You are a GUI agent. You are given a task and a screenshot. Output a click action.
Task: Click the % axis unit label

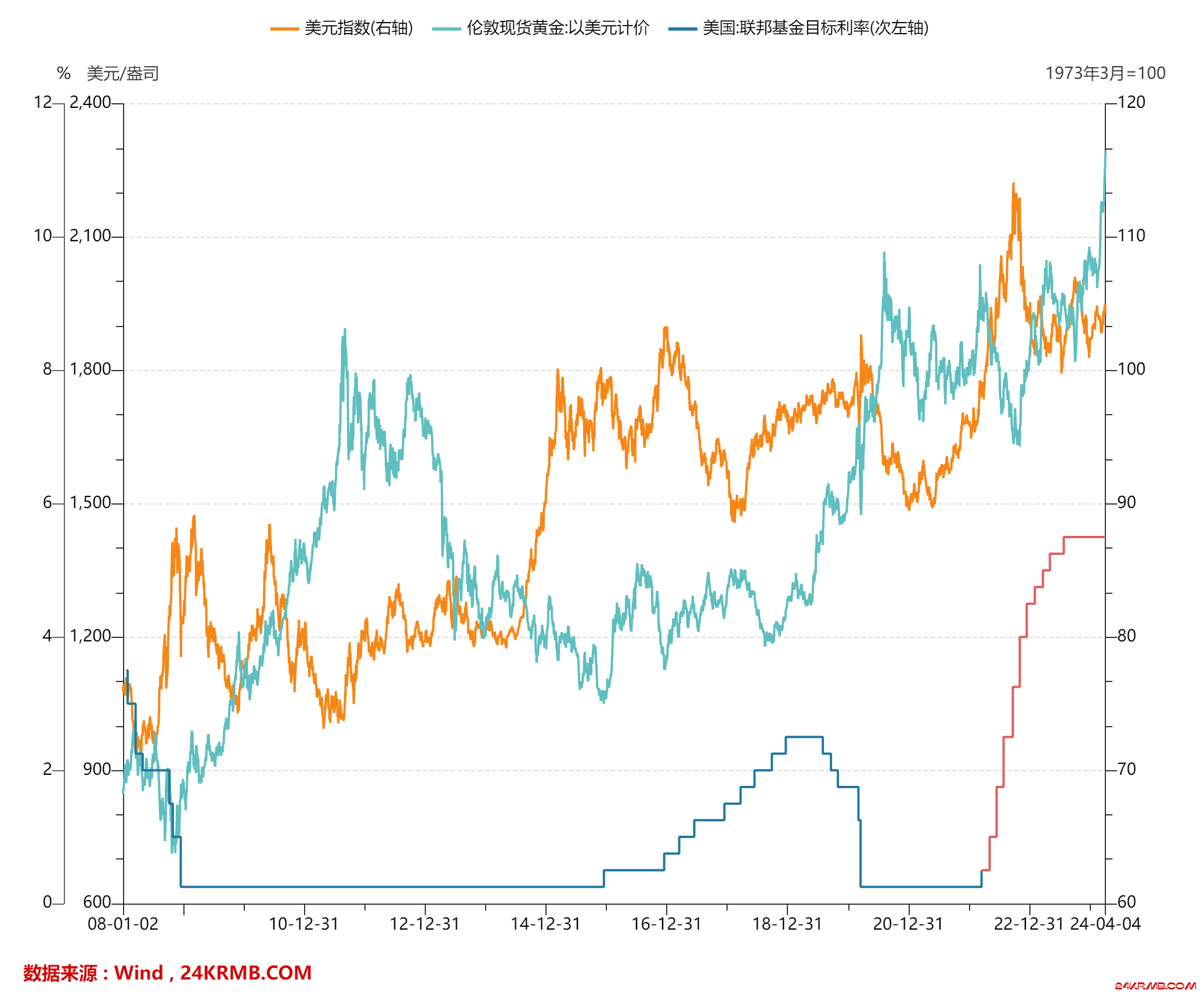(x=64, y=74)
